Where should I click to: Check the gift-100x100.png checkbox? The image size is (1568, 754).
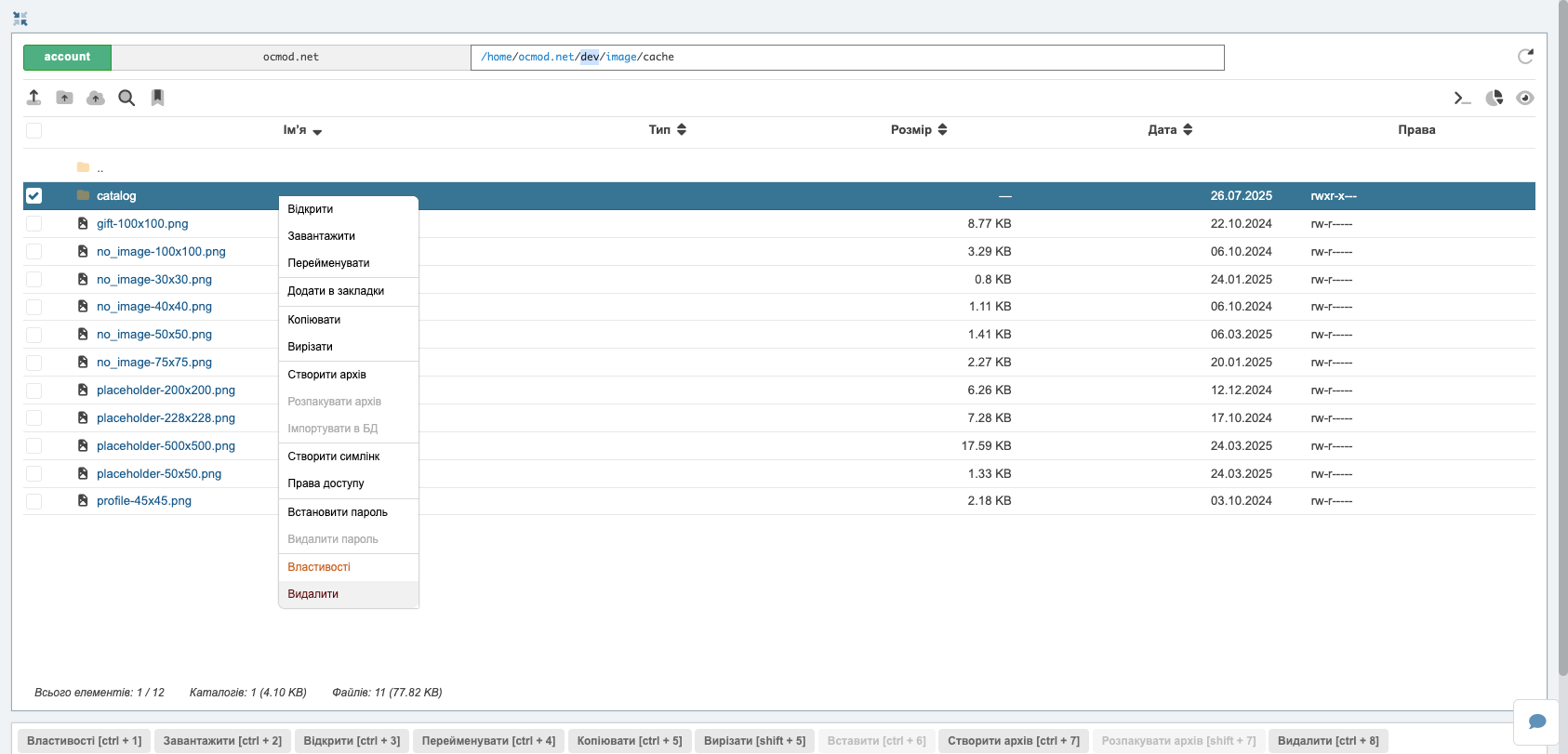tap(33, 223)
